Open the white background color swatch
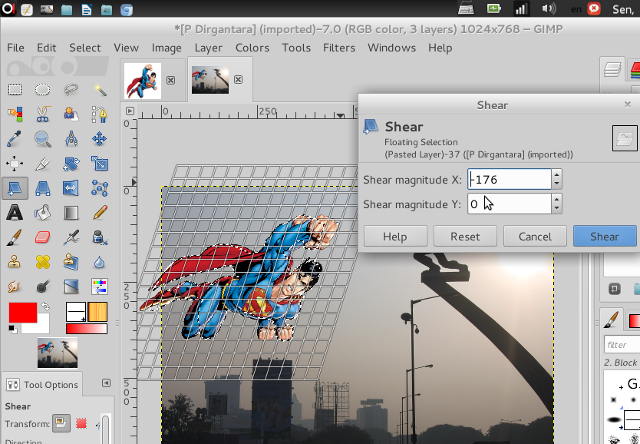640x444 pixels. pyautogui.click(x=41, y=326)
